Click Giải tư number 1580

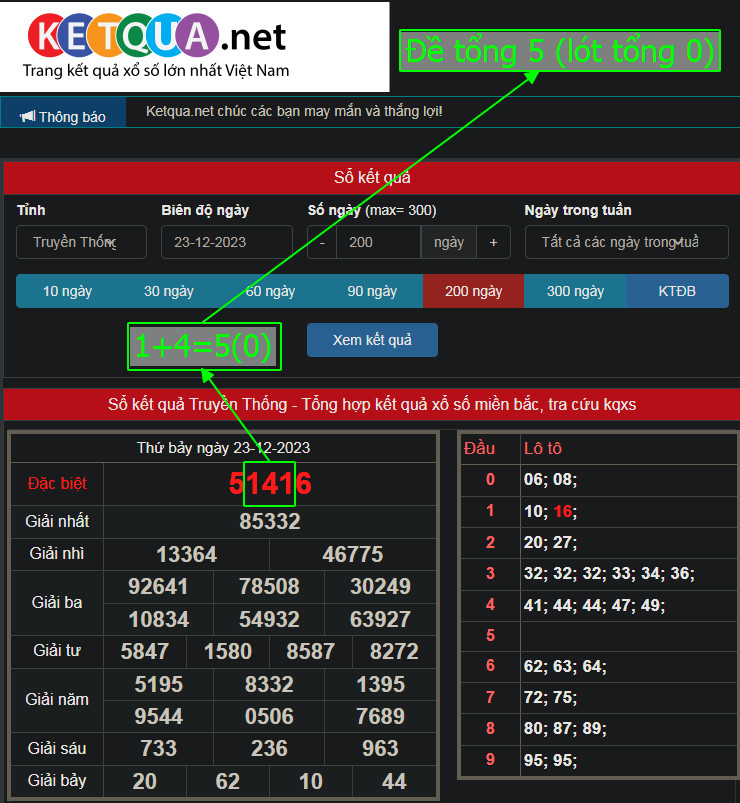tap(228, 651)
